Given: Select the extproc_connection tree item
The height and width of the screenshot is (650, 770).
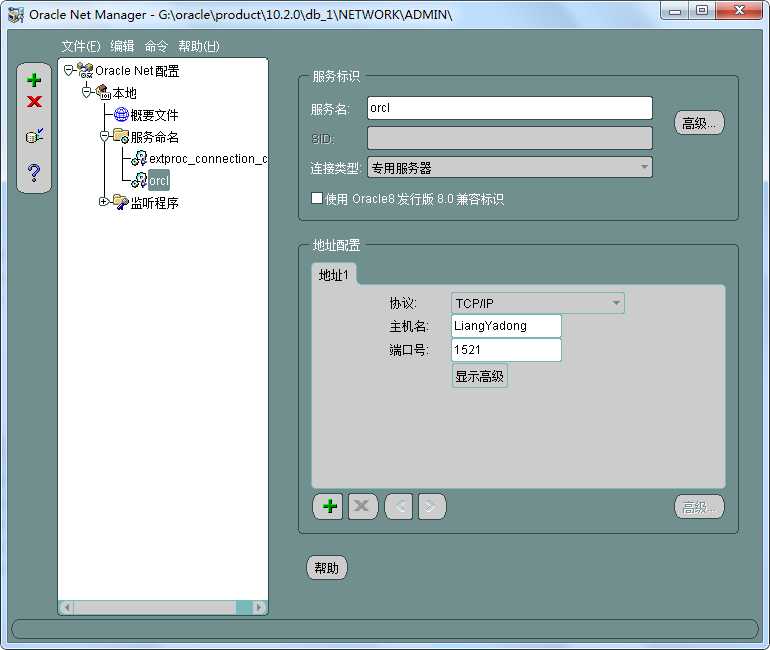Looking at the screenshot, I should point(208,159).
